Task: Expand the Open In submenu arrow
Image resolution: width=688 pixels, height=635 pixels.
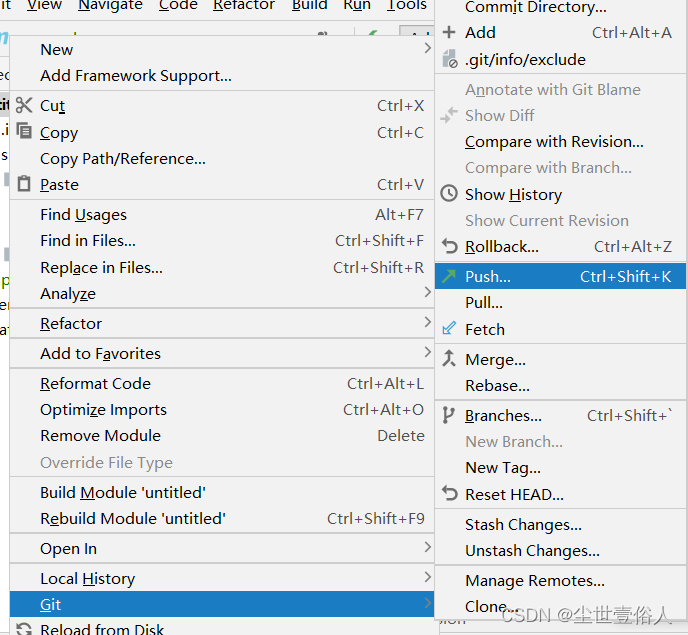Action: [x=427, y=547]
